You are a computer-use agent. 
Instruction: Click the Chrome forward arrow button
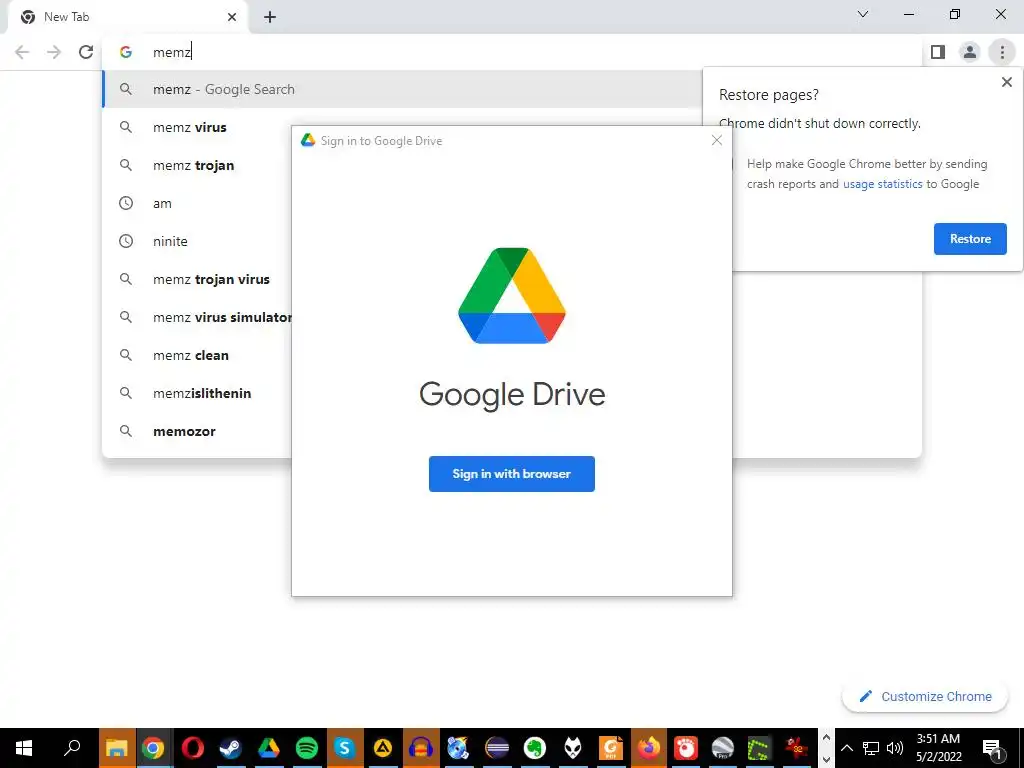[54, 52]
